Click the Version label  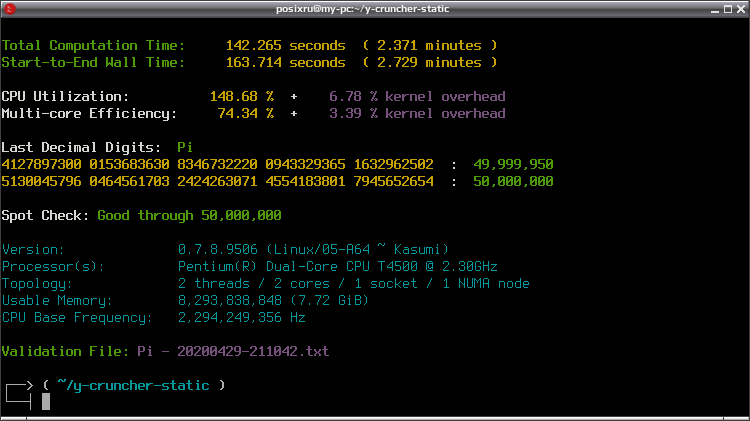pyautogui.click(x=33, y=250)
